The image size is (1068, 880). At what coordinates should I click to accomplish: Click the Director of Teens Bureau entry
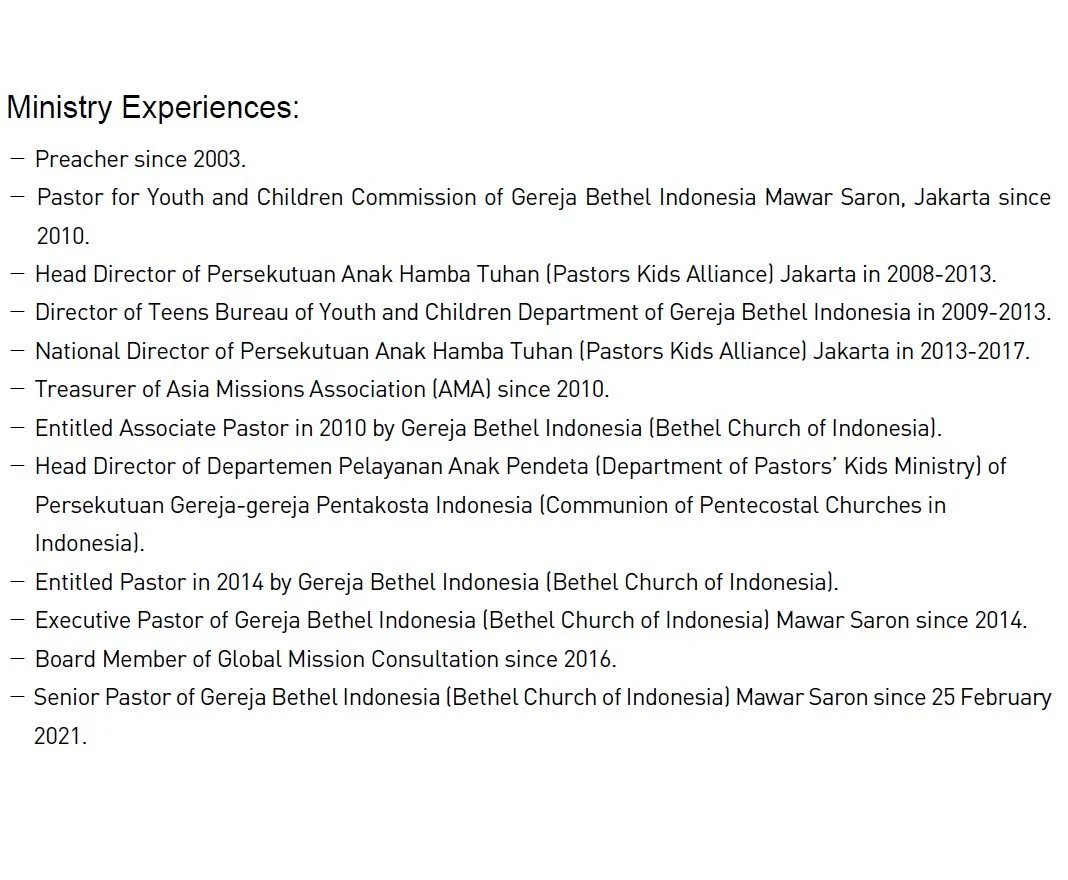coord(543,313)
